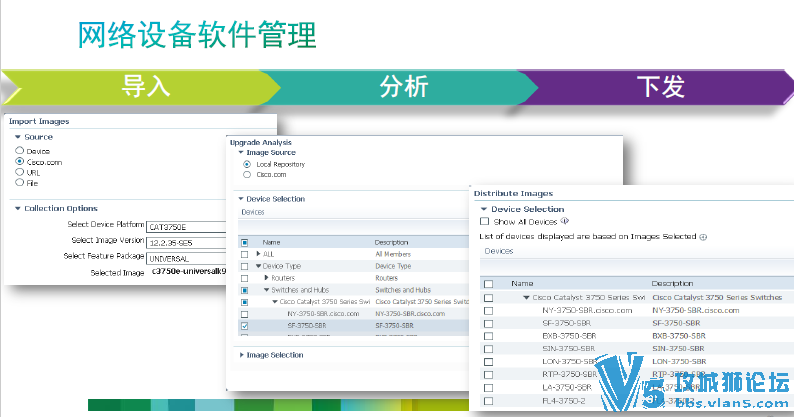
Task: Check NY-3750-SBR.cisco.com in Upgrade Analysis list
Action: click(x=245, y=314)
